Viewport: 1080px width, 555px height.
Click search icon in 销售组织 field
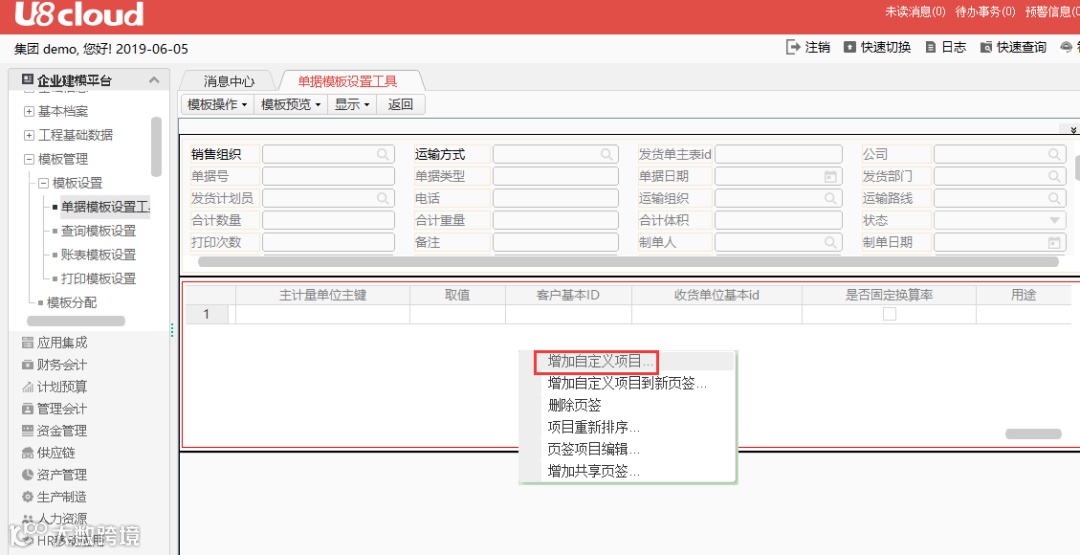pos(383,154)
